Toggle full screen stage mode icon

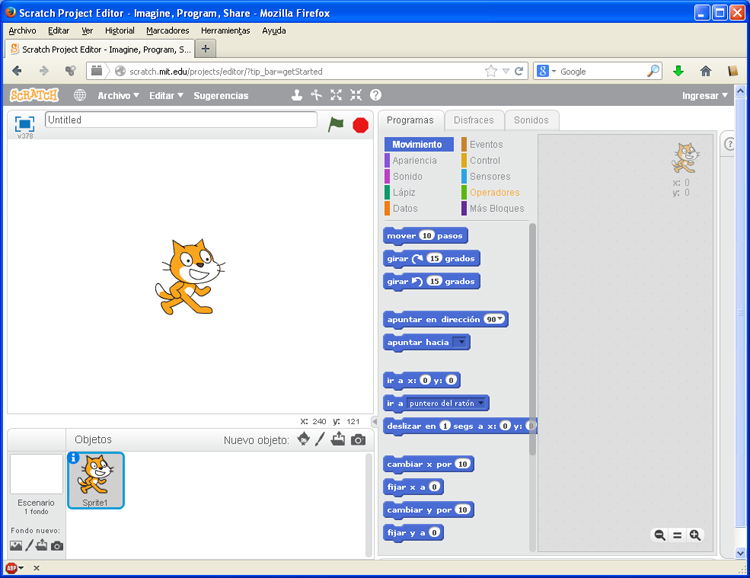point(24,124)
